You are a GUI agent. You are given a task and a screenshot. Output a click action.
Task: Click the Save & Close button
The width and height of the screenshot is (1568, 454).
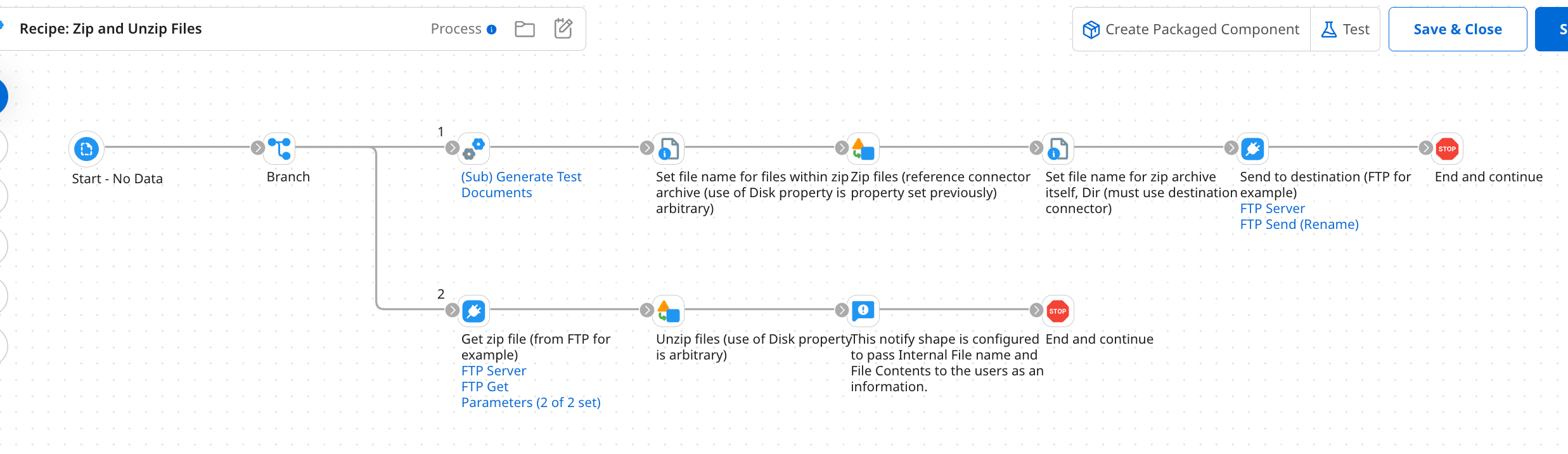pyautogui.click(x=1457, y=29)
